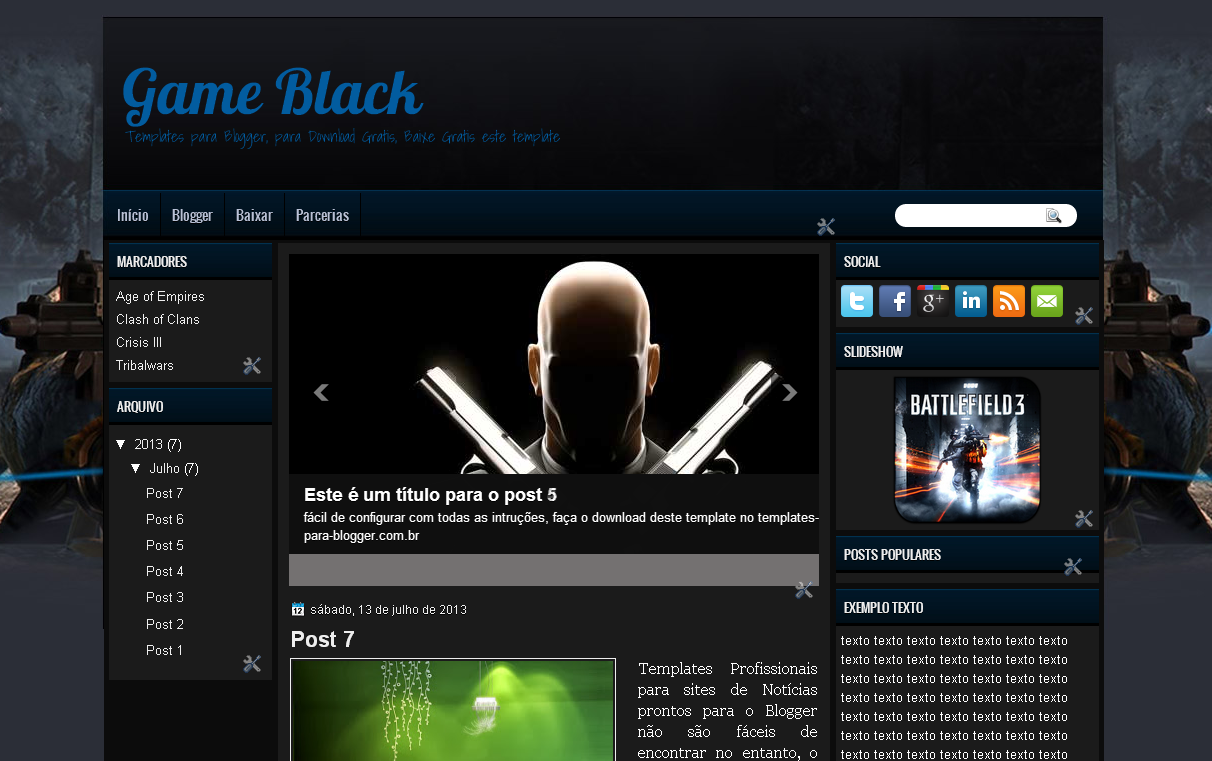Click the SOCIAL widget heading
The image size is (1212, 761).
click(862, 261)
